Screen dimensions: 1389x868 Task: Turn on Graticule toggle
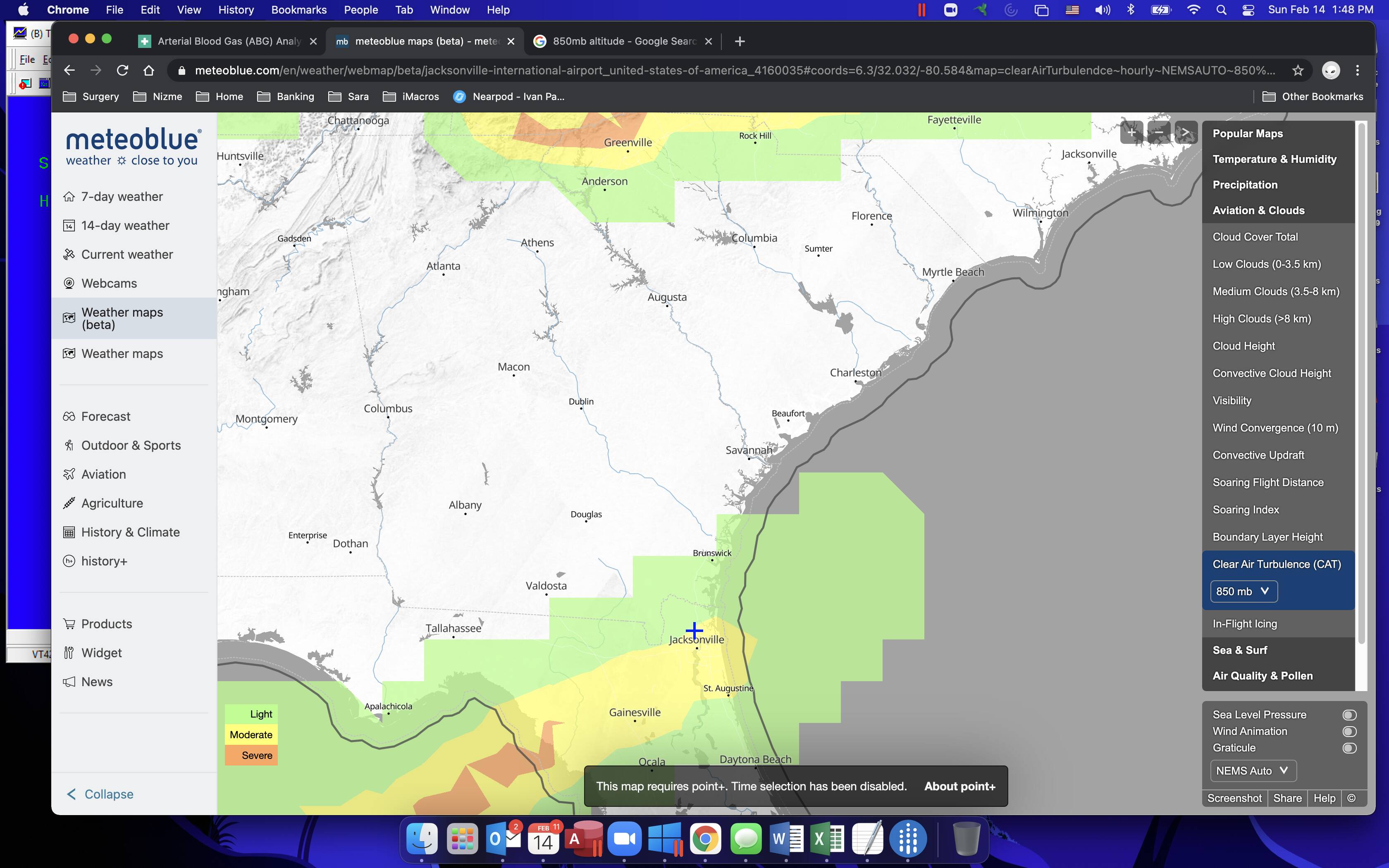(1349, 748)
